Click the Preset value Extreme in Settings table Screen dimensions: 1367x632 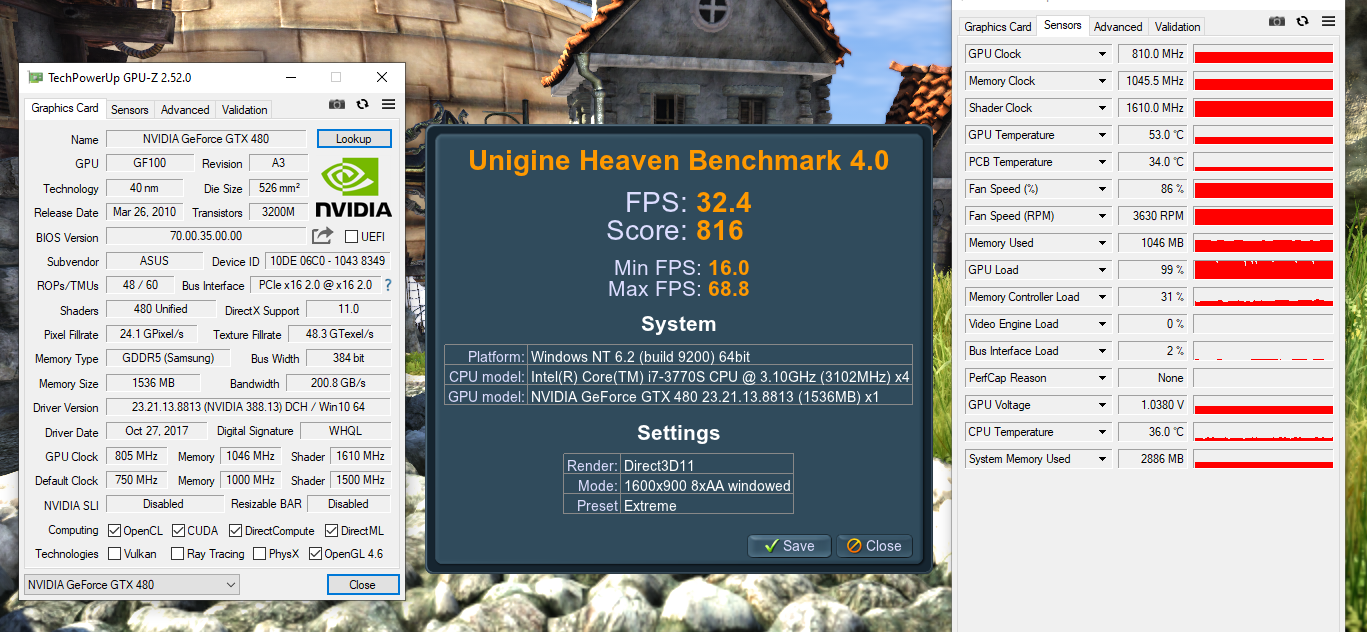pos(650,506)
